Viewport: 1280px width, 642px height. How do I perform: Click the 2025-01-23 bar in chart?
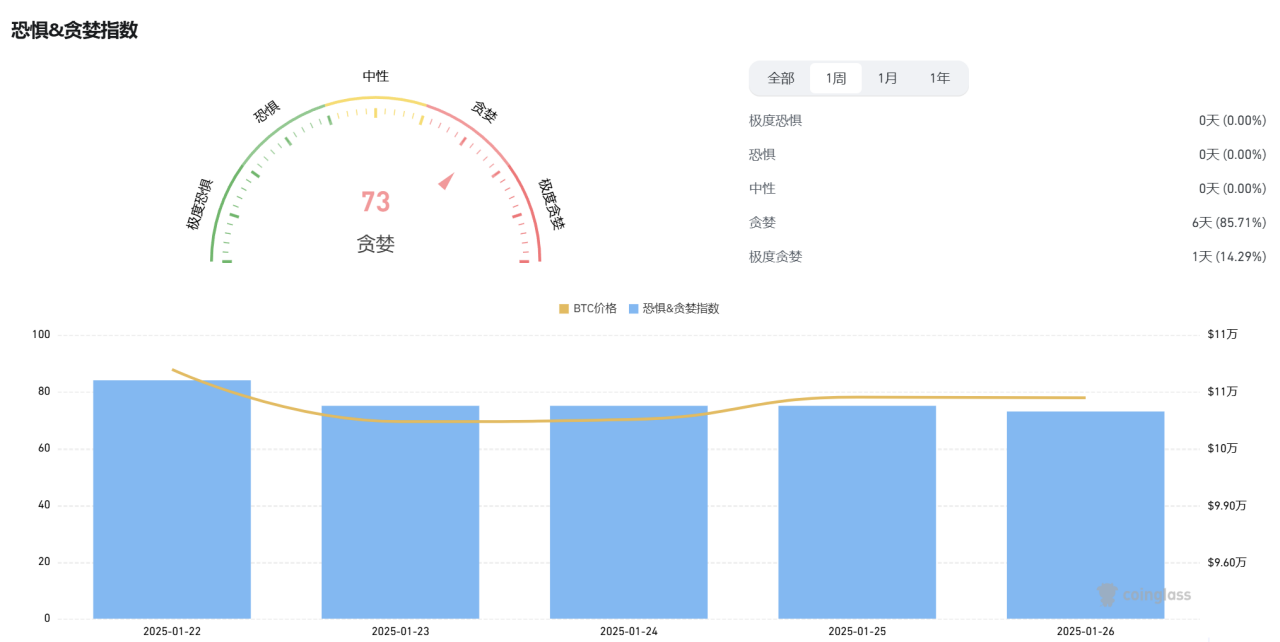coord(400,512)
